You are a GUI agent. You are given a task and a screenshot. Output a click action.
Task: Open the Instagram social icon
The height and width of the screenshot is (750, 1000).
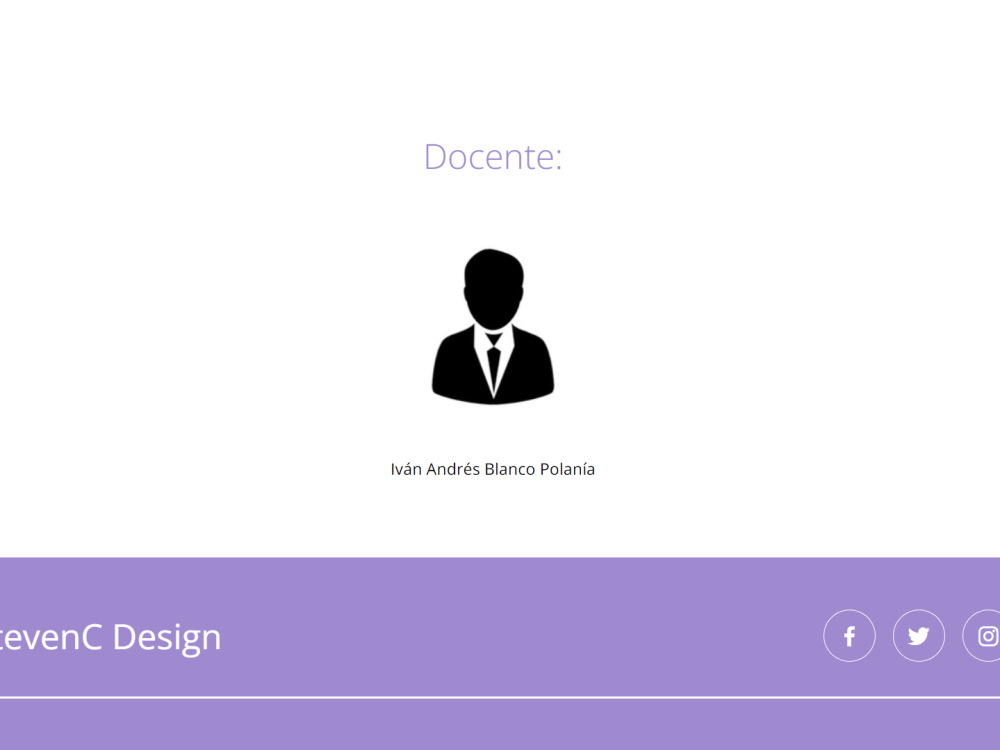[983, 636]
